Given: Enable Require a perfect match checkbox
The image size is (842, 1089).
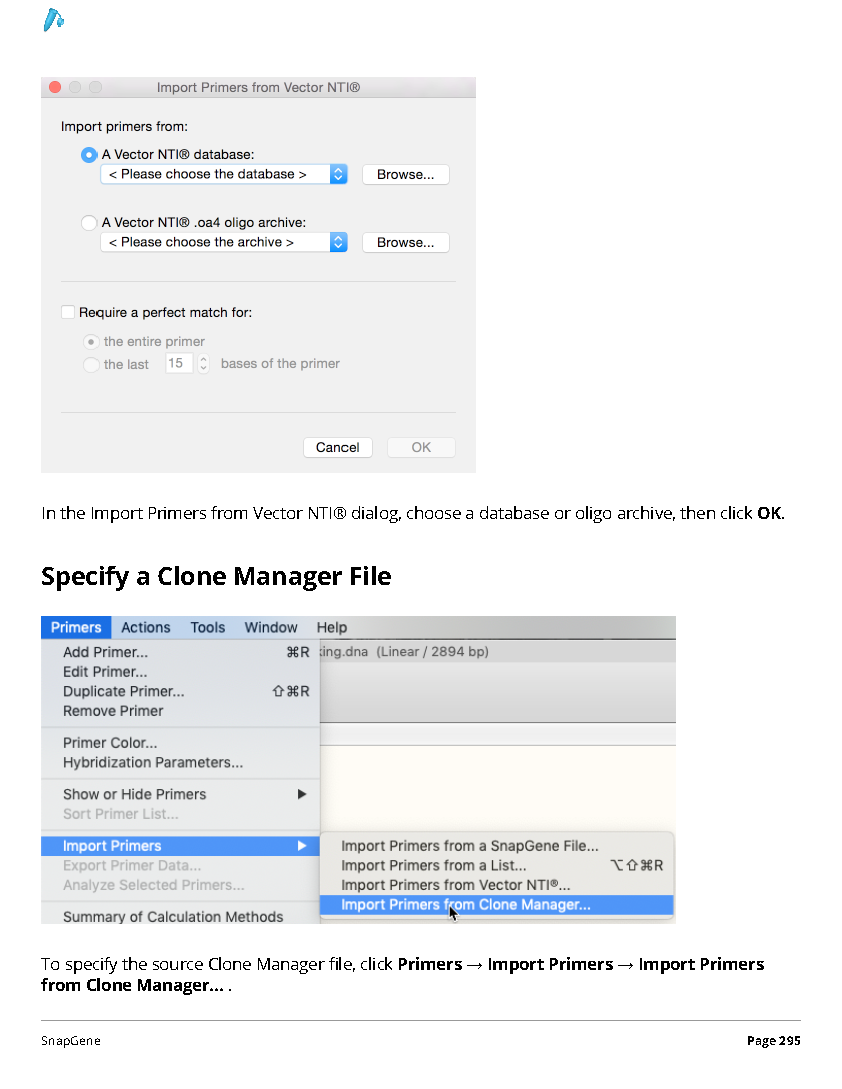Looking at the screenshot, I should (68, 312).
